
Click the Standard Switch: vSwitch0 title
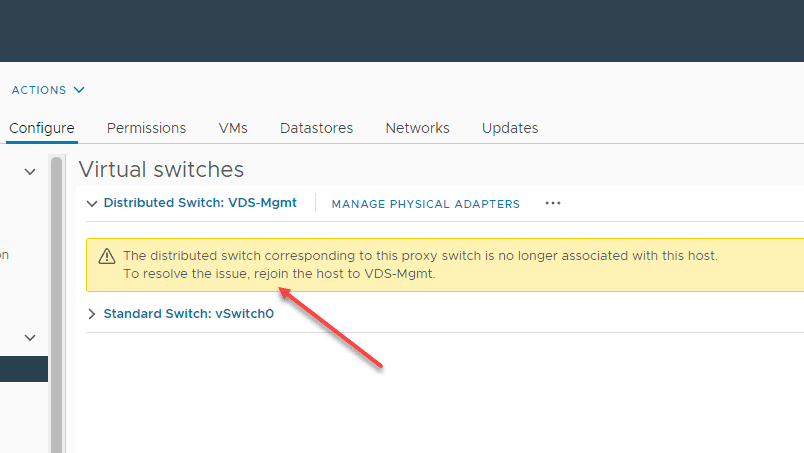point(188,314)
